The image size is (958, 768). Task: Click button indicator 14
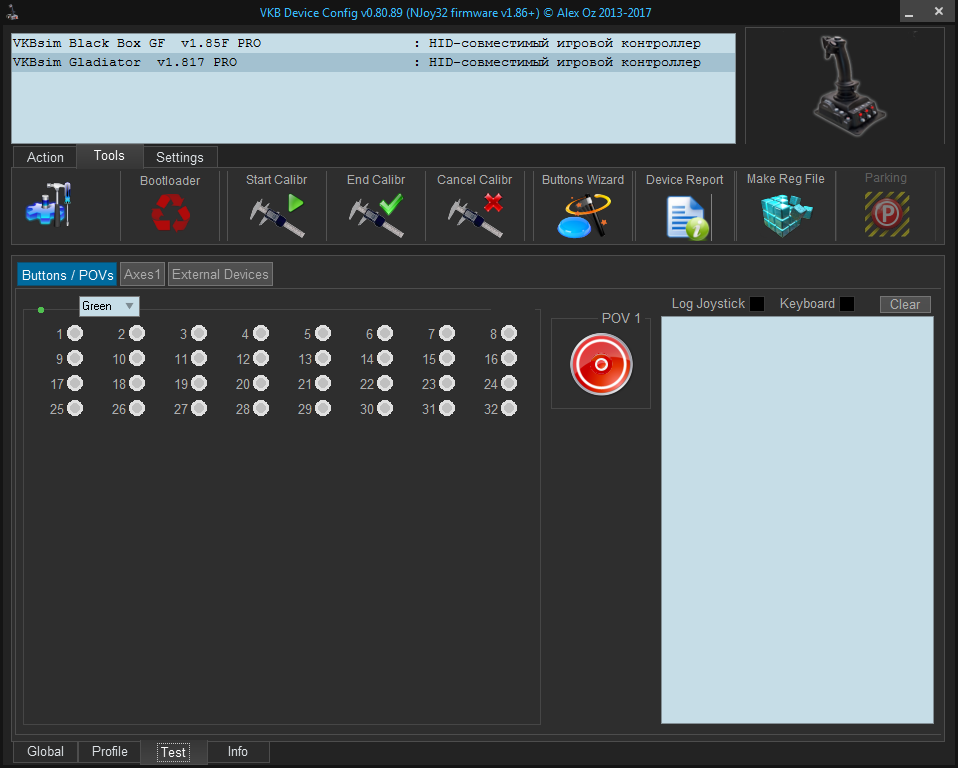click(385, 358)
